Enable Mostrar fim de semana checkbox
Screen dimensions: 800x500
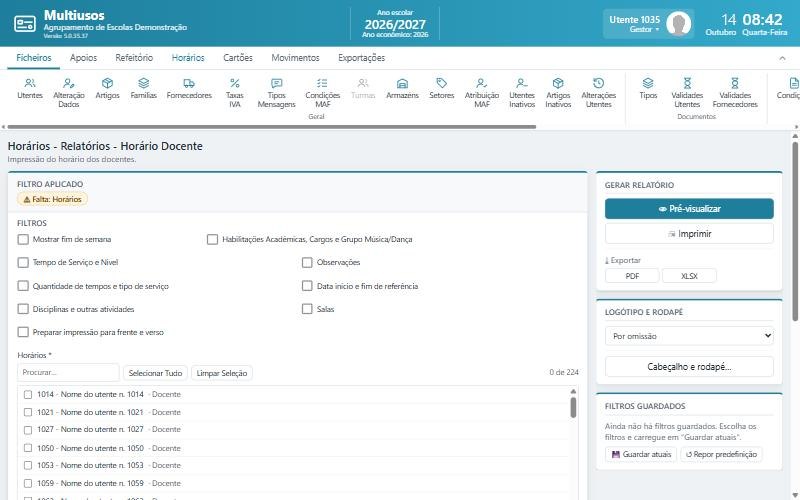pos(23,239)
